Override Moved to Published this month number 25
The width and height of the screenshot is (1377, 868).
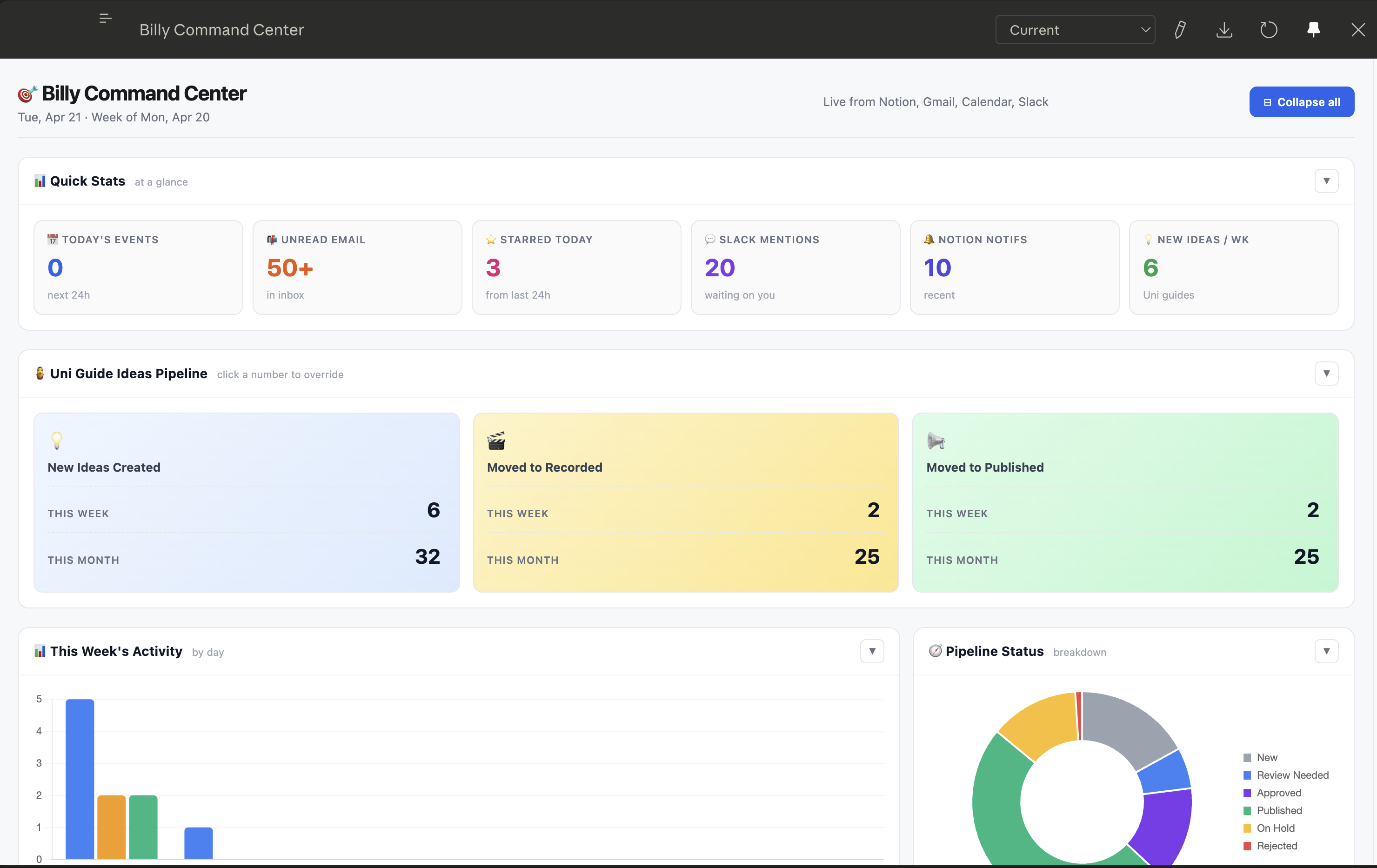(x=1307, y=556)
